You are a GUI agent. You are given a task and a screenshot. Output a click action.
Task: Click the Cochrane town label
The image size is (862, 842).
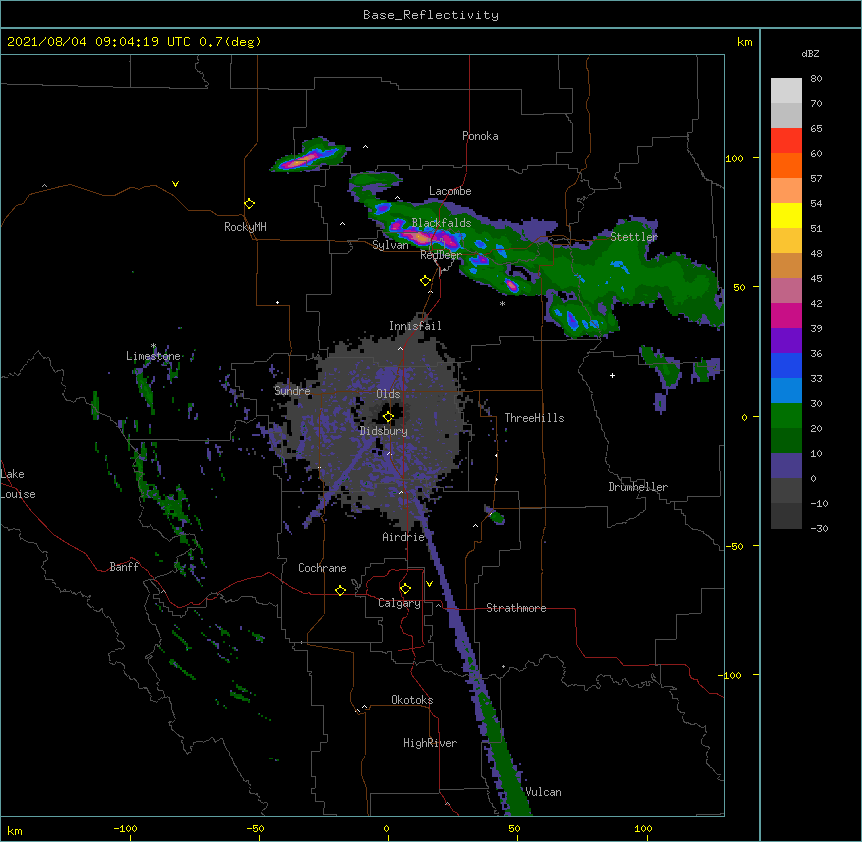pos(322,568)
